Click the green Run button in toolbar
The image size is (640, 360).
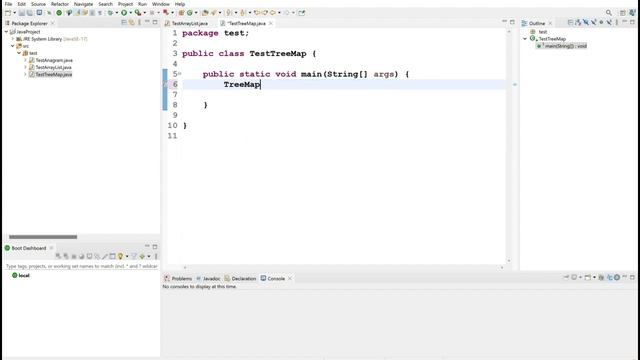coord(124,13)
